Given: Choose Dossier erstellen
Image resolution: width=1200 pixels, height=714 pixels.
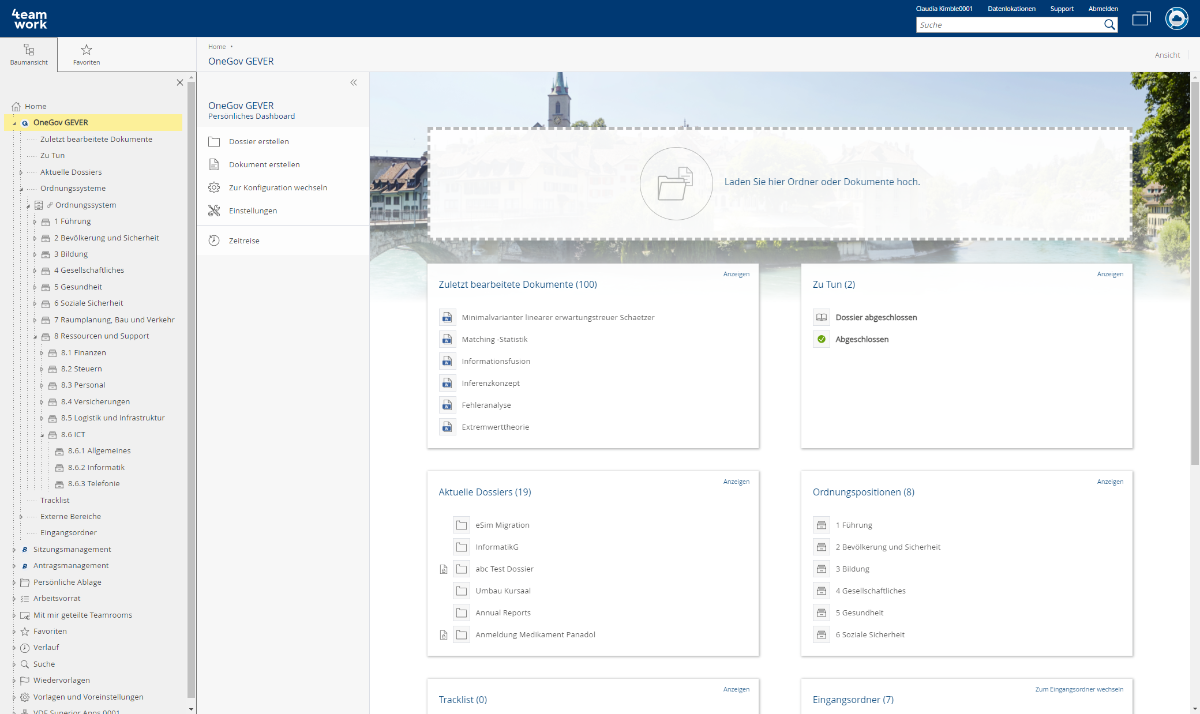Looking at the screenshot, I should tap(259, 142).
